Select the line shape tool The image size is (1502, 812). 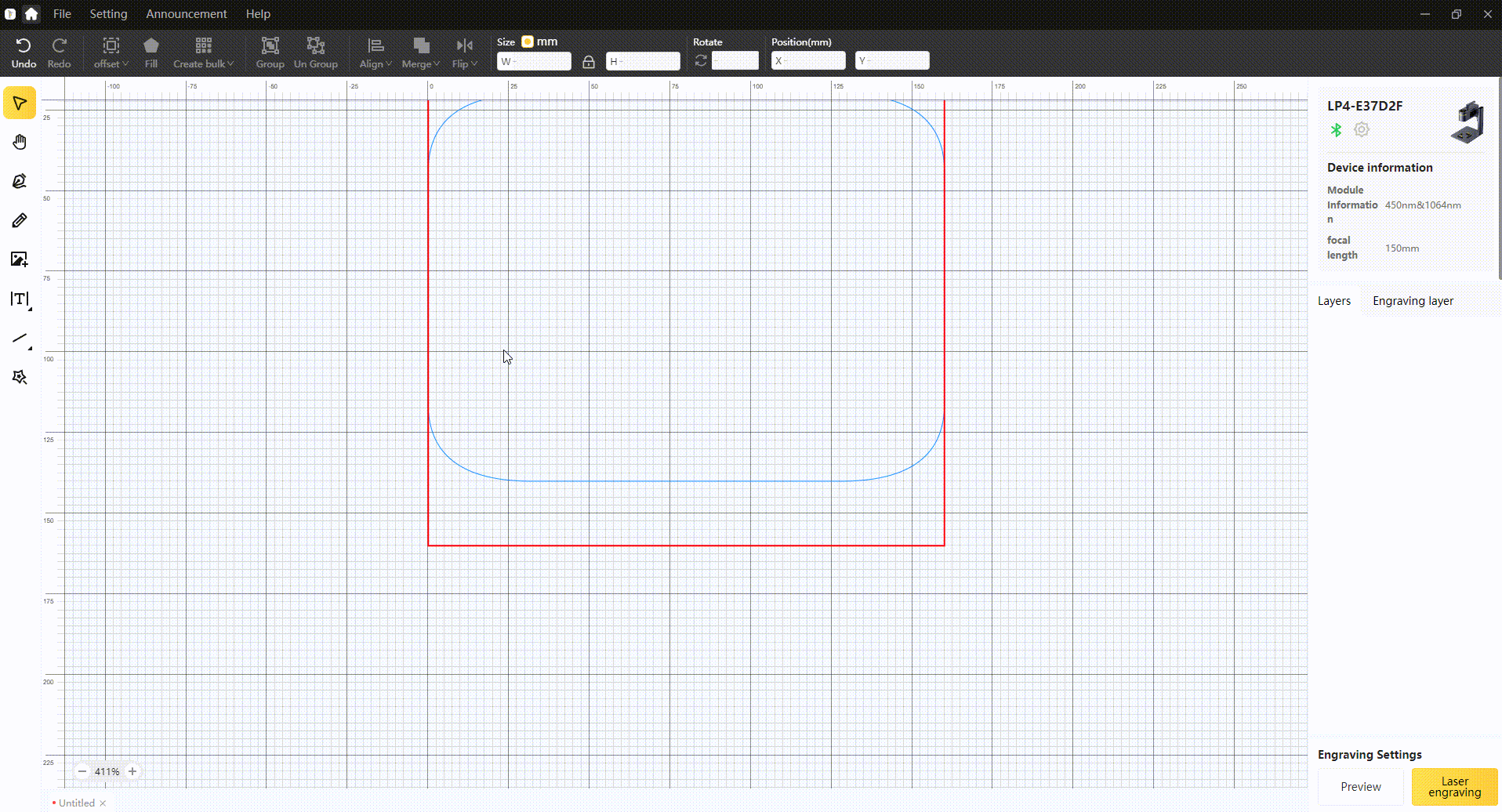(x=20, y=339)
